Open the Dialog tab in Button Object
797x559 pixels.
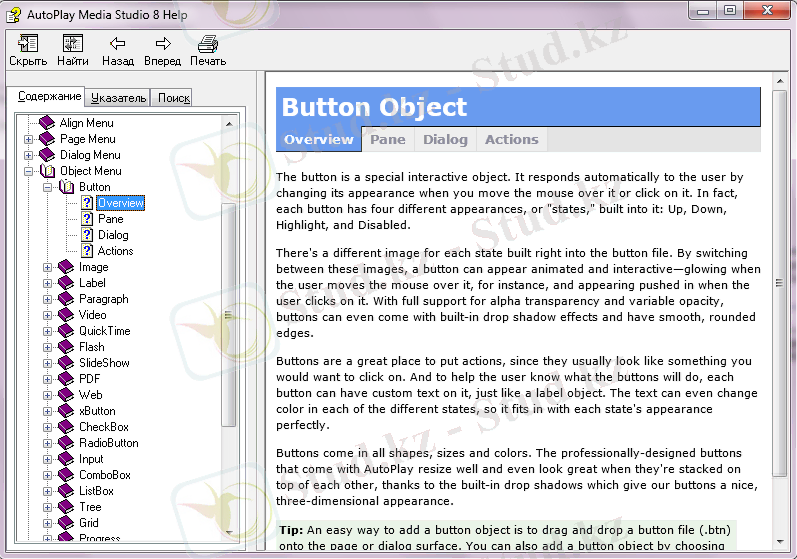(x=445, y=140)
